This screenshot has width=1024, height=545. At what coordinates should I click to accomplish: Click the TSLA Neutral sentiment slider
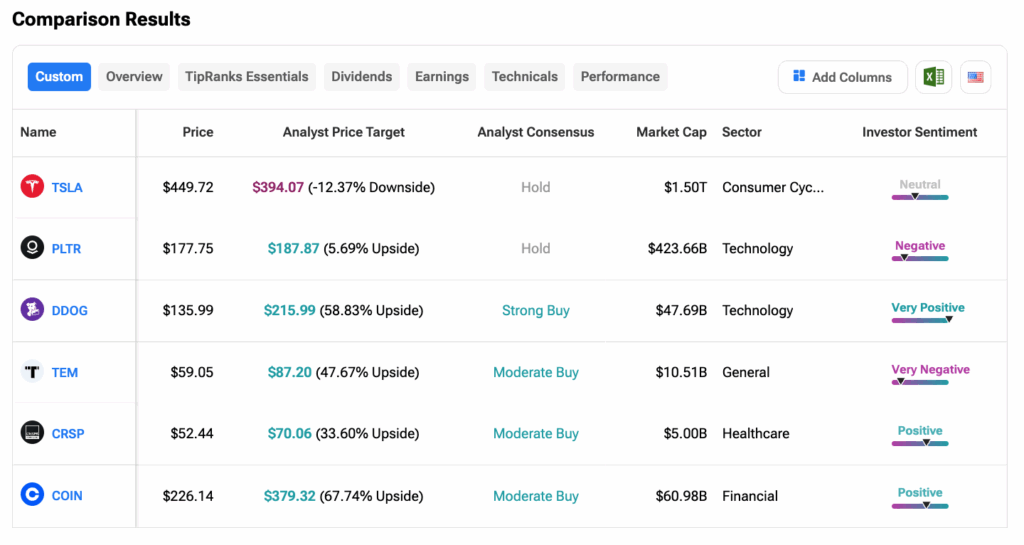(919, 196)
